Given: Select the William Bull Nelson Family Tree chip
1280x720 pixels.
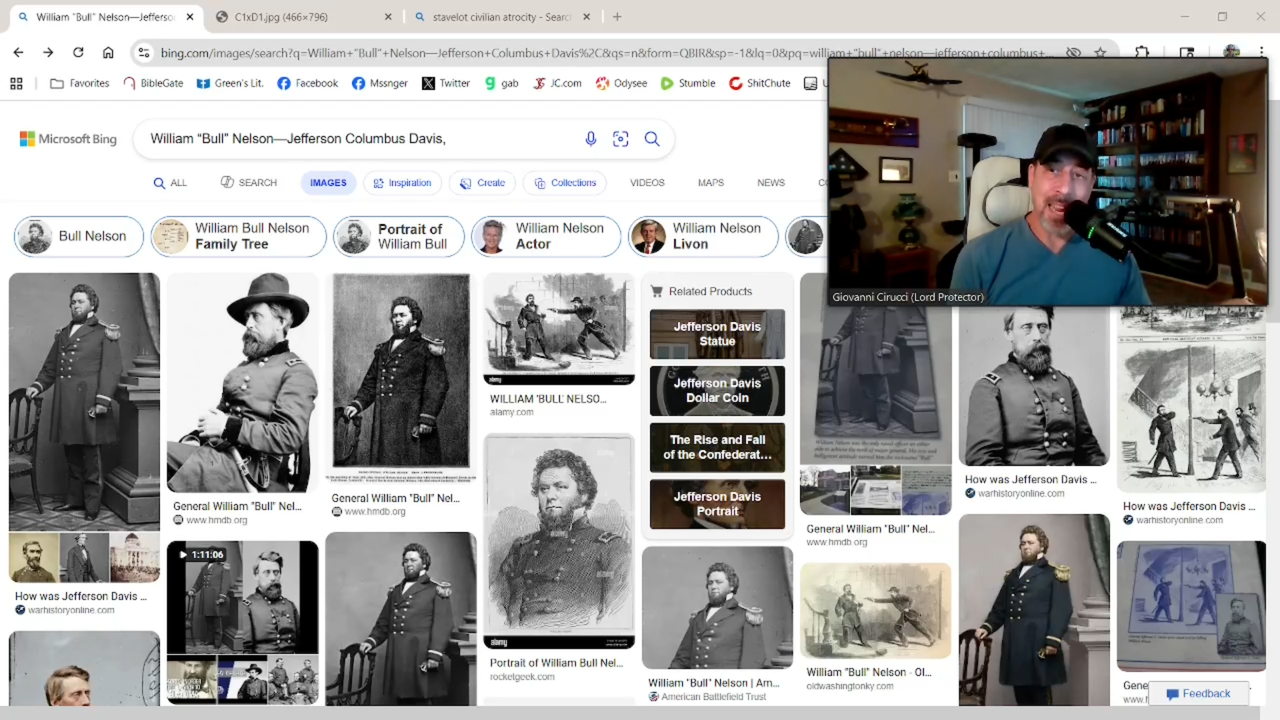Looking at the screenshot, I should point(239,236).
